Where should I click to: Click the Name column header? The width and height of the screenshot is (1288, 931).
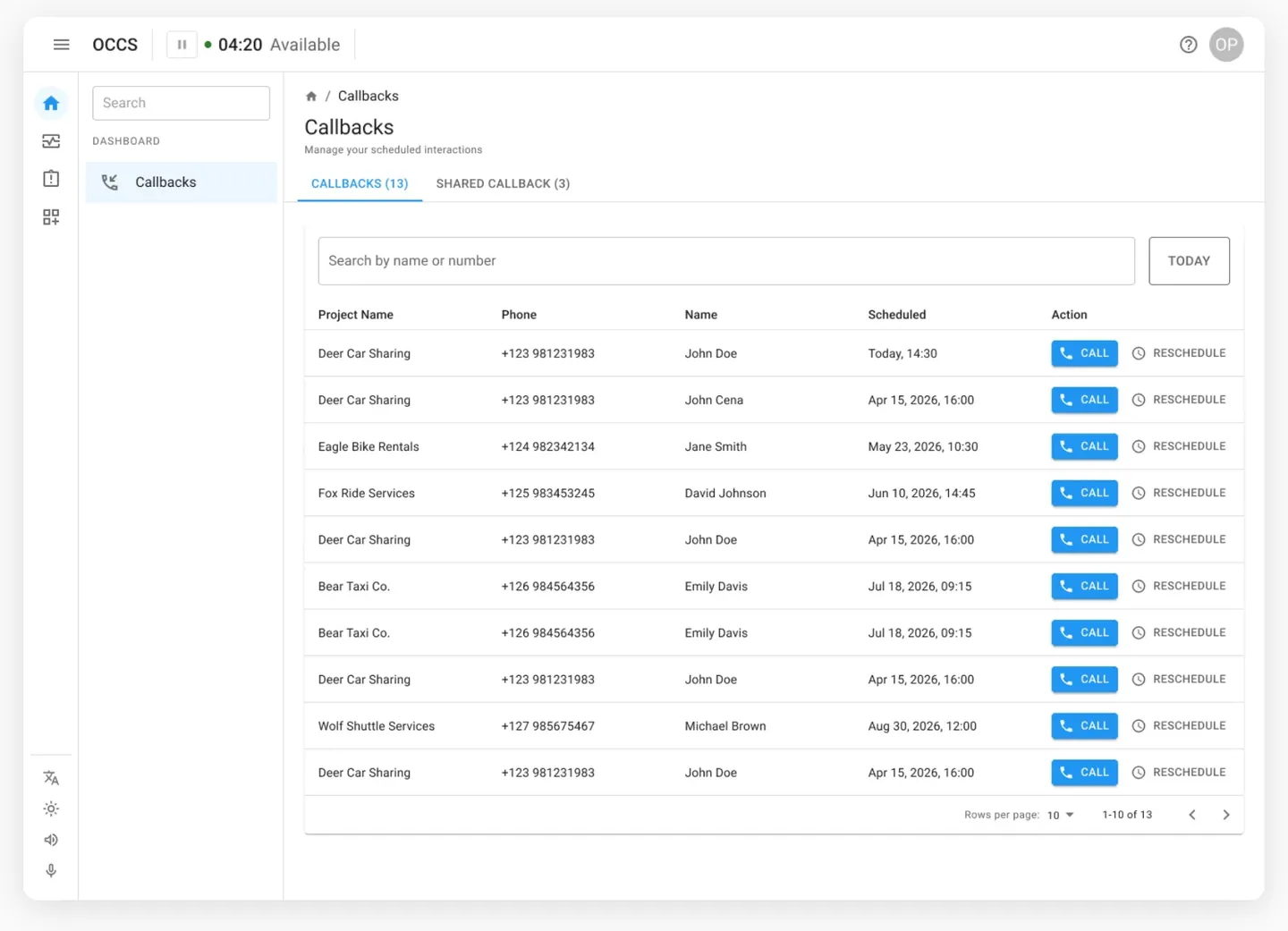[x=701, y=315]
